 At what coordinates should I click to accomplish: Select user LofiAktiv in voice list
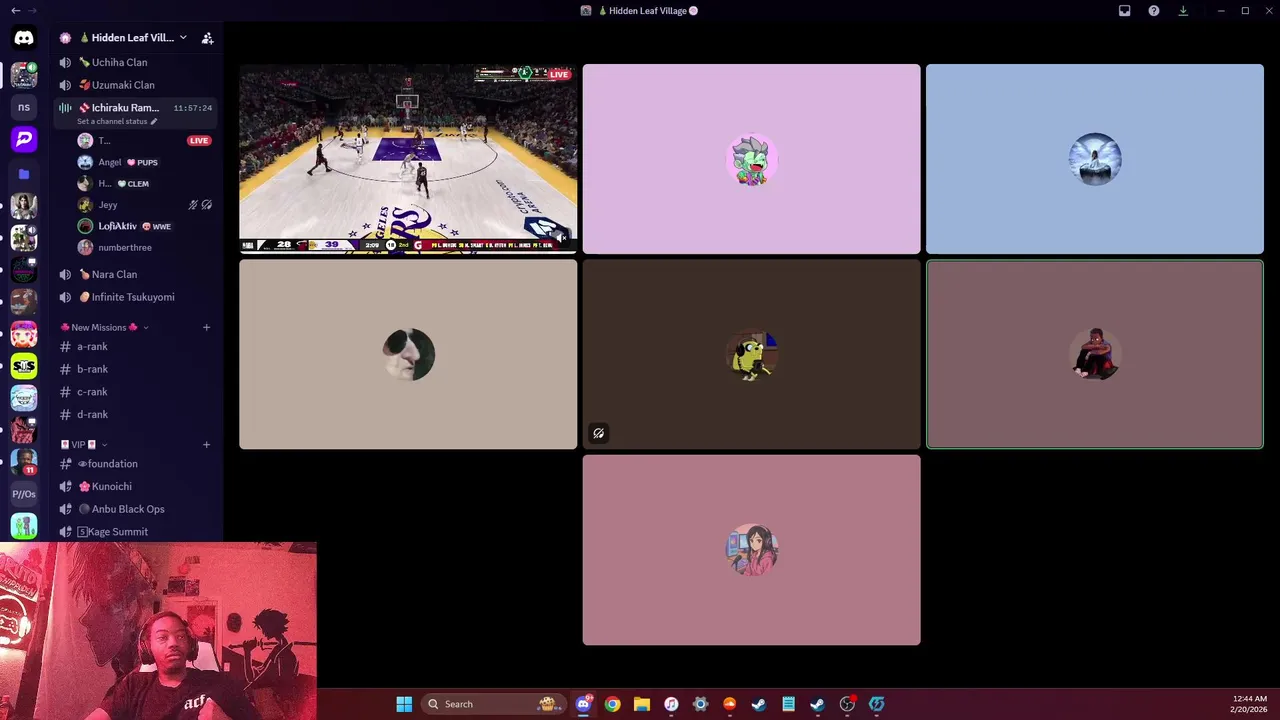(x=144, y=226)
